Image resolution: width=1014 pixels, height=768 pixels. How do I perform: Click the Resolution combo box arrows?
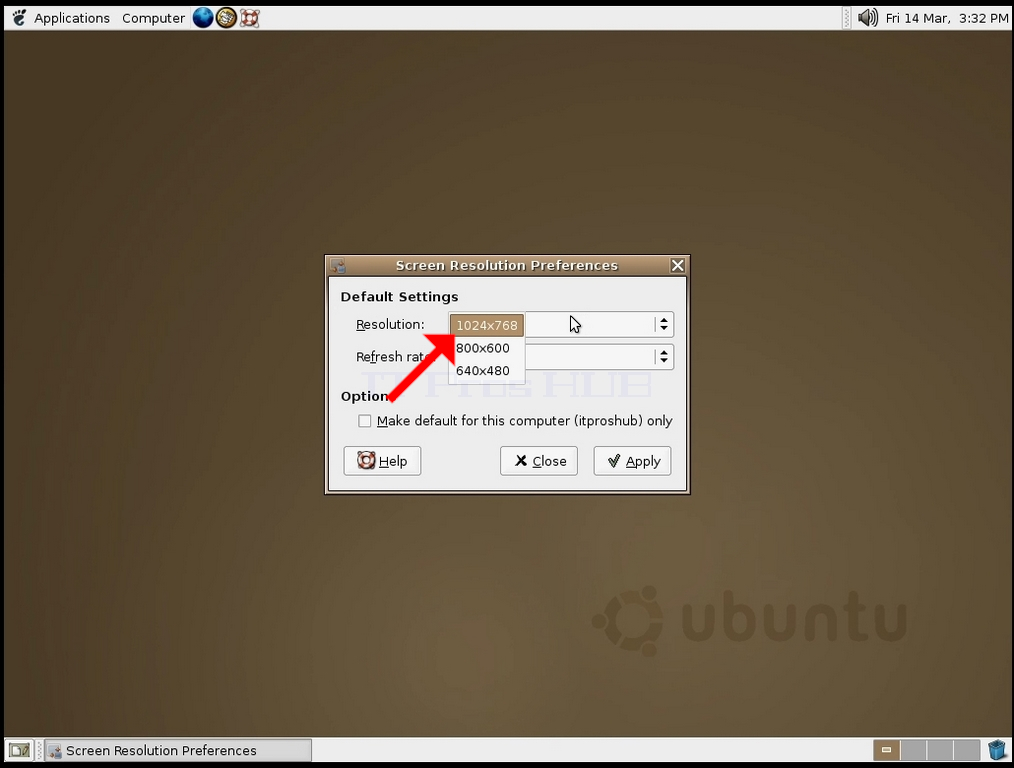663,325
